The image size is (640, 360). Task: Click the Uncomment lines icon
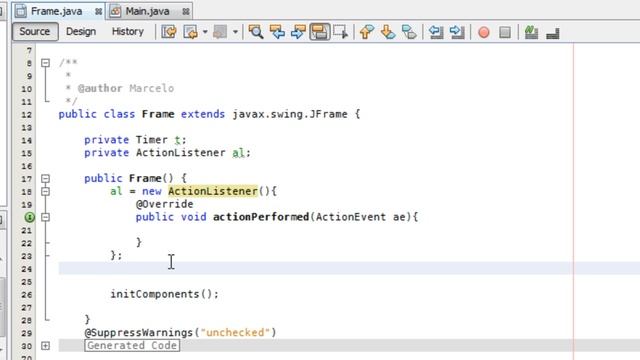(x=553, y=33)
